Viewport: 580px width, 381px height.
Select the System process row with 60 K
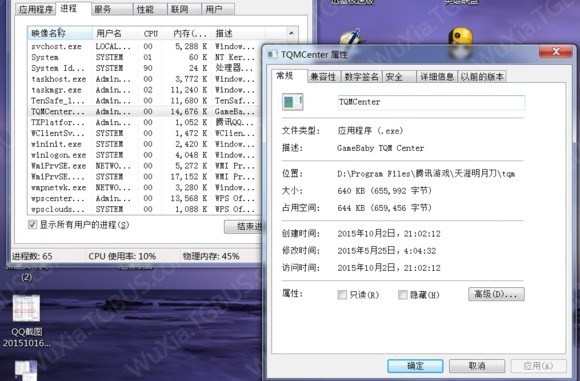point(144,57)
